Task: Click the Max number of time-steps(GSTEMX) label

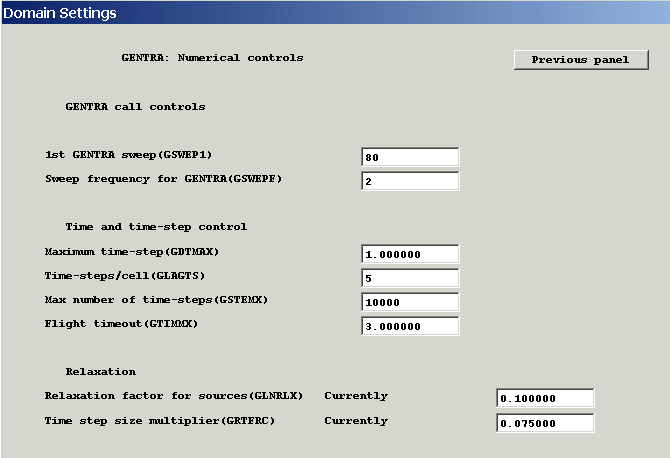Action: click(x=157, y=300)
